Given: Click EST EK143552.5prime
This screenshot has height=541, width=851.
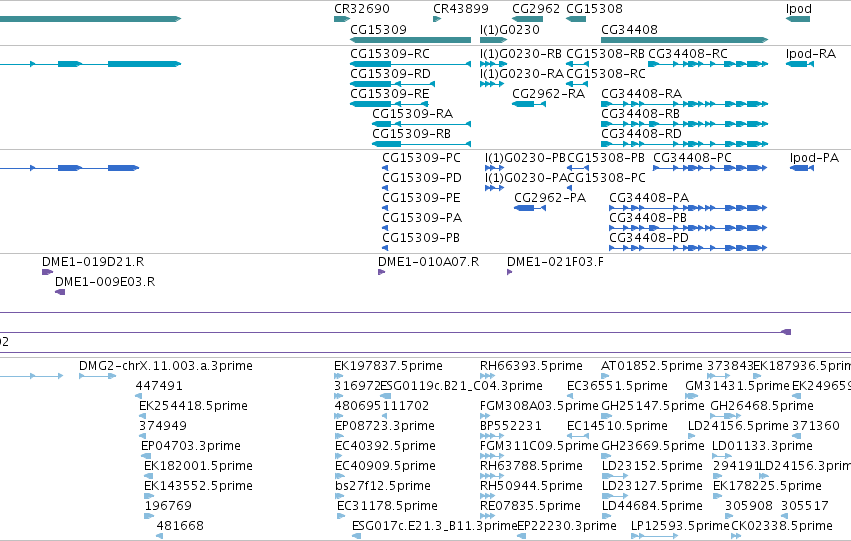Looking at the screenshot, I should click(x=149, y=497).
